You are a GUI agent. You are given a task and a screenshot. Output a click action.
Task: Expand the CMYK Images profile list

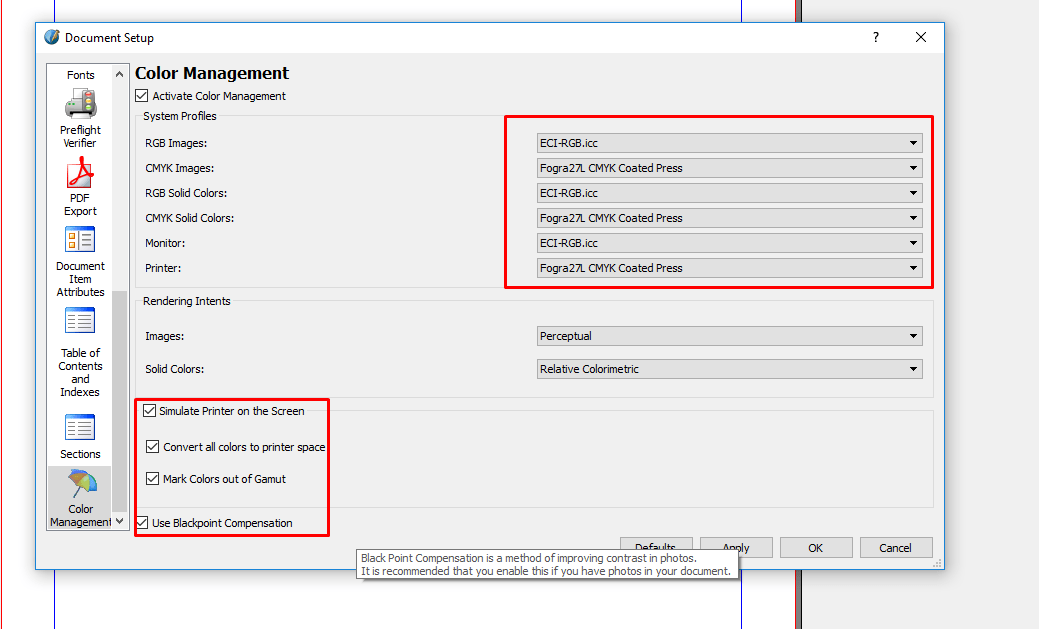(913, 168)
